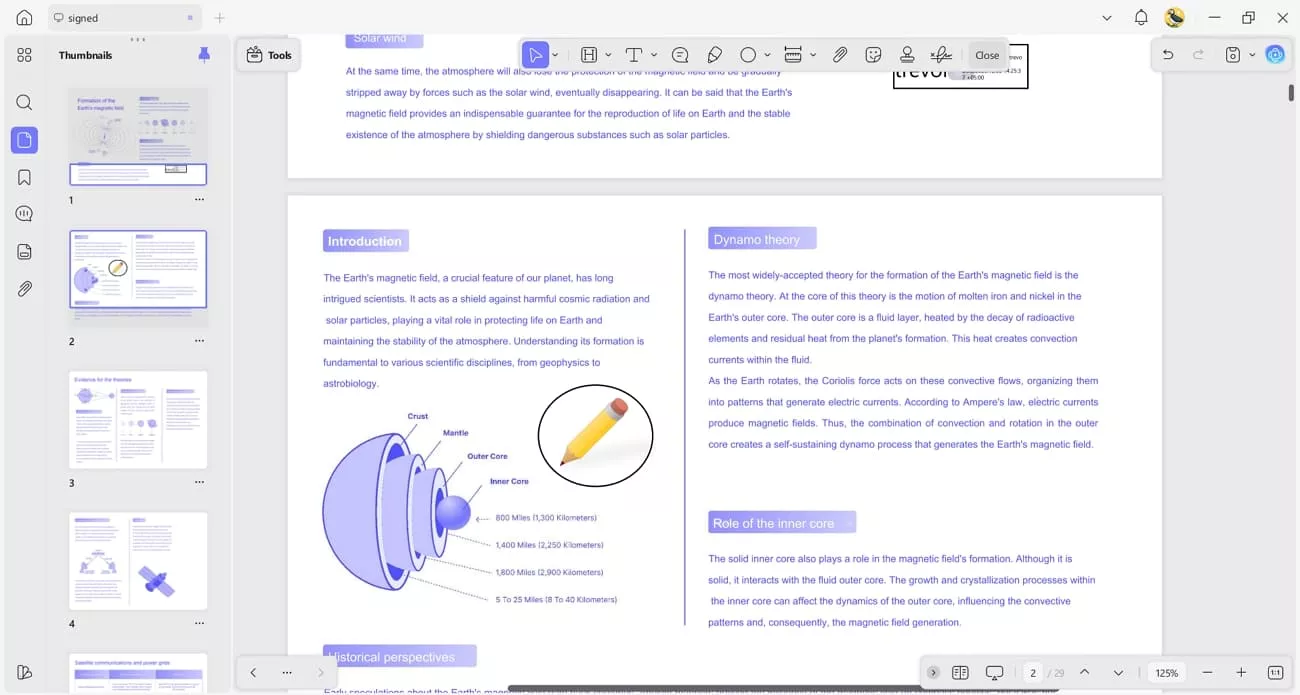Close the annotation toolbar
The height and width of the screenshot is (695, 1300).
tap(987, 54)
